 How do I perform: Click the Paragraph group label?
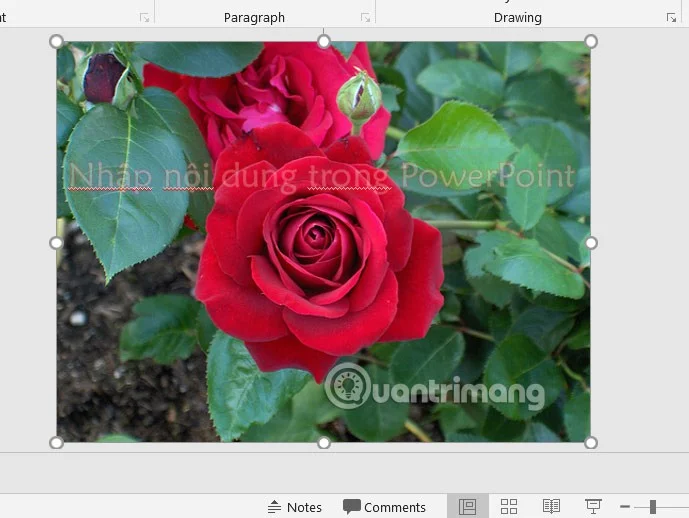pos(254,18)
